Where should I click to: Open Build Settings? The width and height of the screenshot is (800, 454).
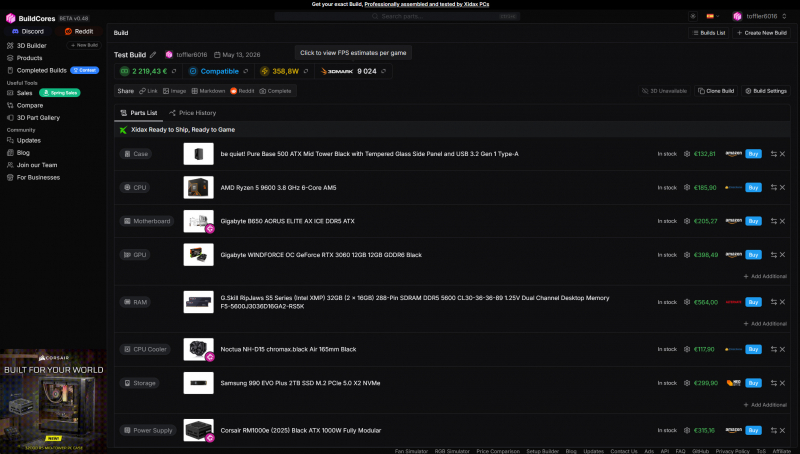click(766, 91)
